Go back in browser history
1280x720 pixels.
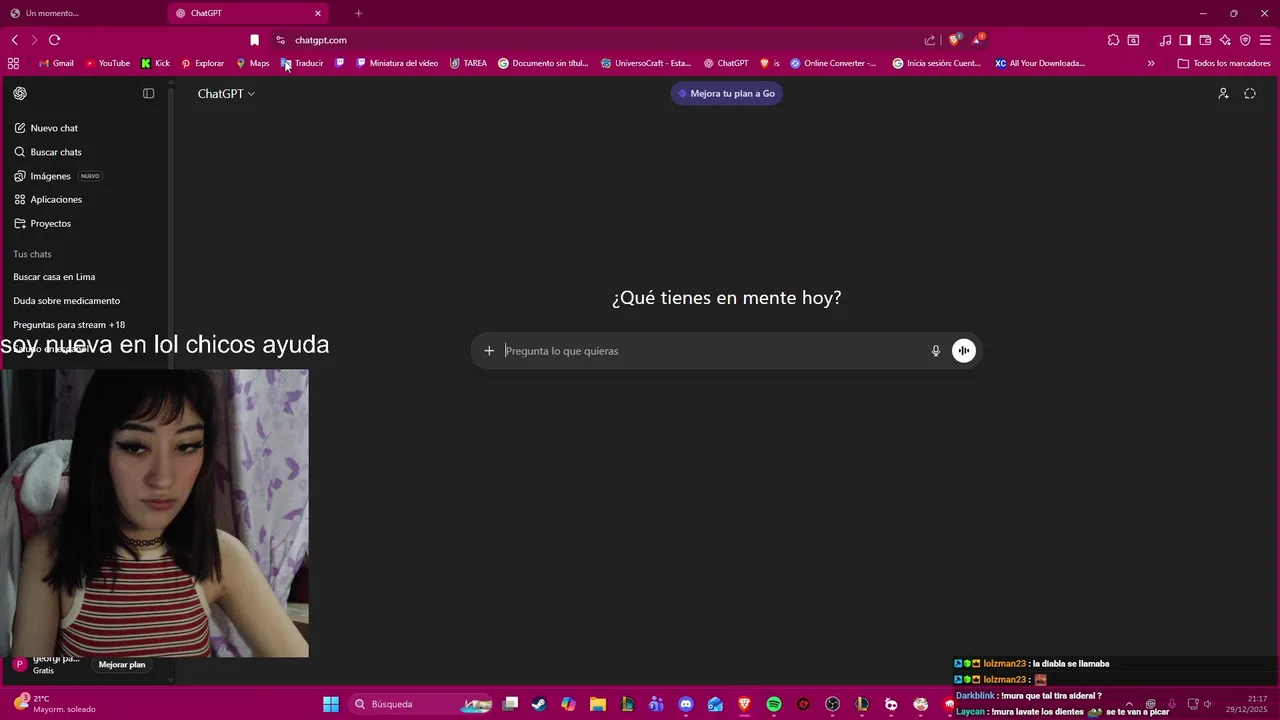coord(15,40)
